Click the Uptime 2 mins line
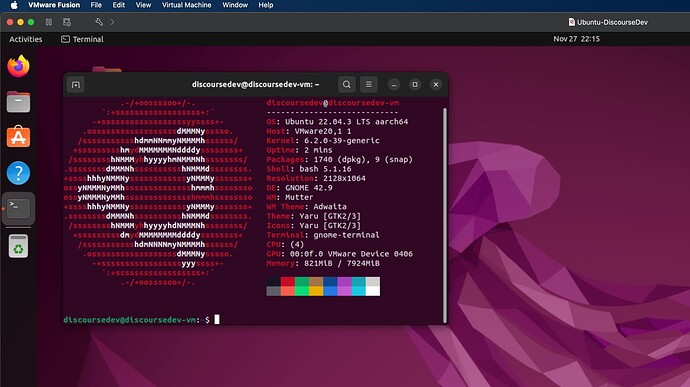Viewport: 690px width, 387px height. (x=299, y=150)
